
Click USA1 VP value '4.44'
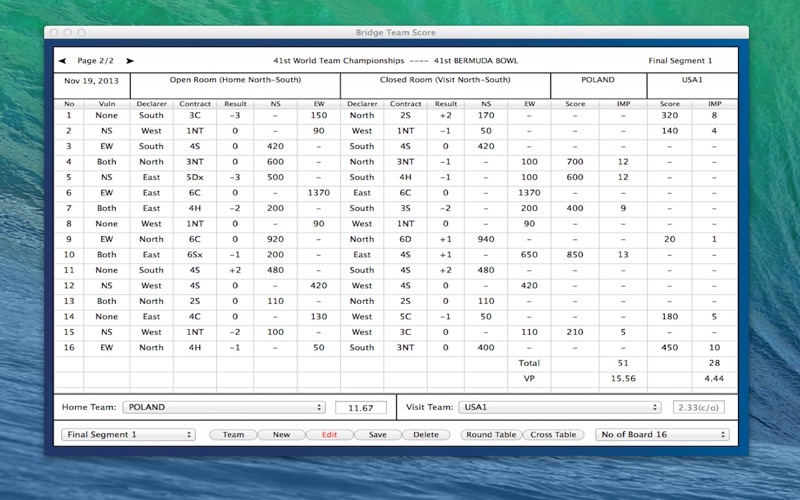point(714,379)
